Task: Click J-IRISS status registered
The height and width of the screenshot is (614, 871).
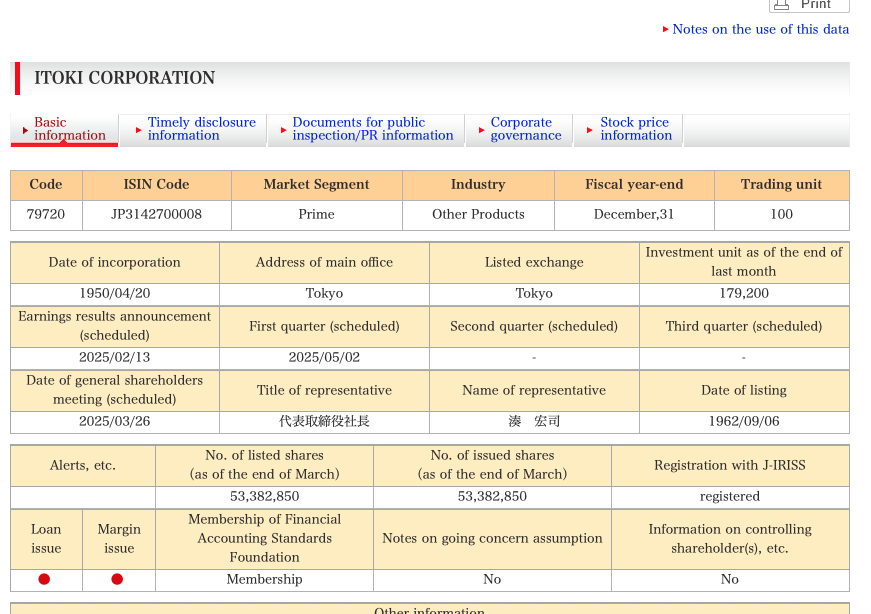Action: point(730,497)
